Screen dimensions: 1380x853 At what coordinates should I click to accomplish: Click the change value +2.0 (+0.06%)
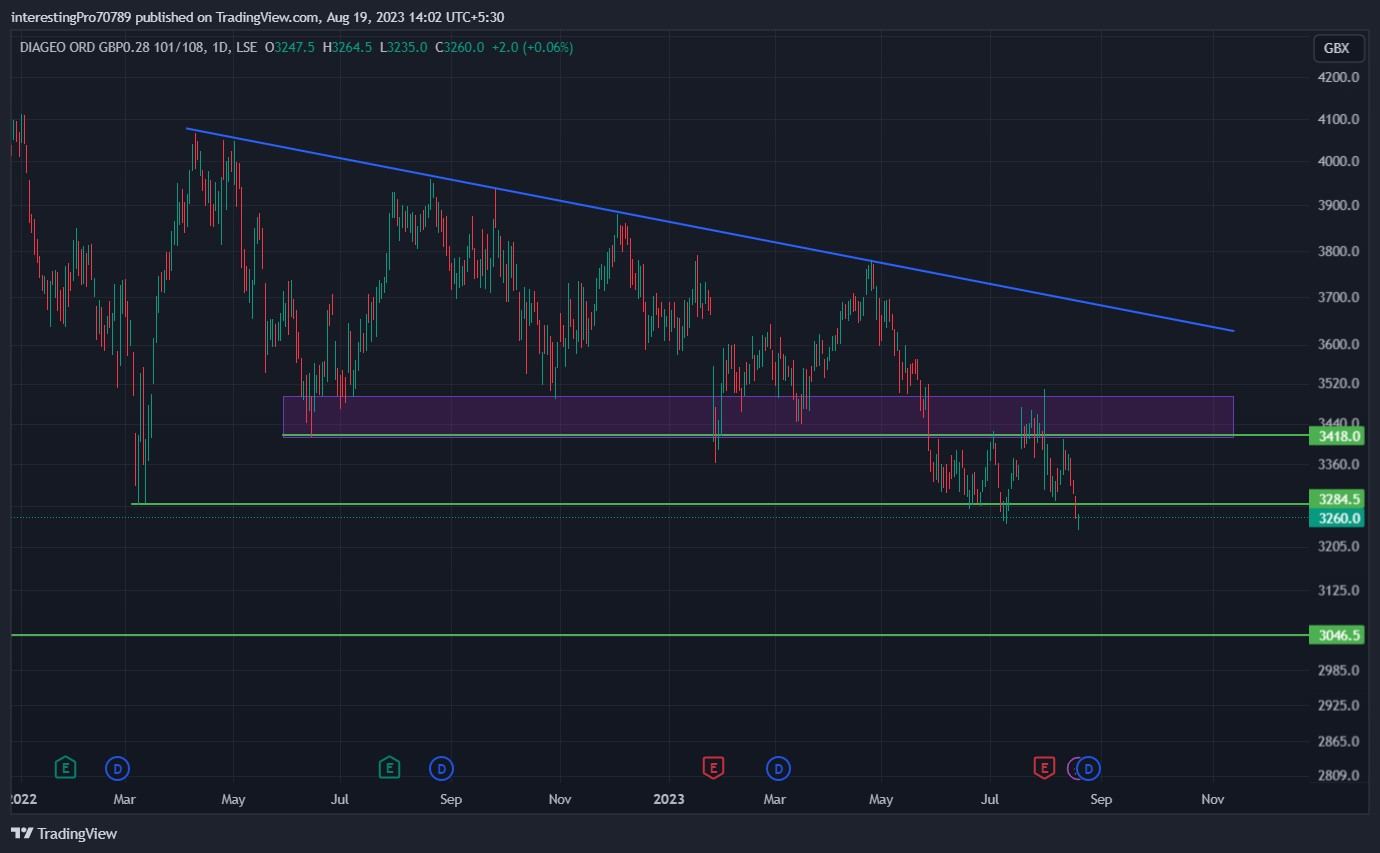(x=532, y=47)
